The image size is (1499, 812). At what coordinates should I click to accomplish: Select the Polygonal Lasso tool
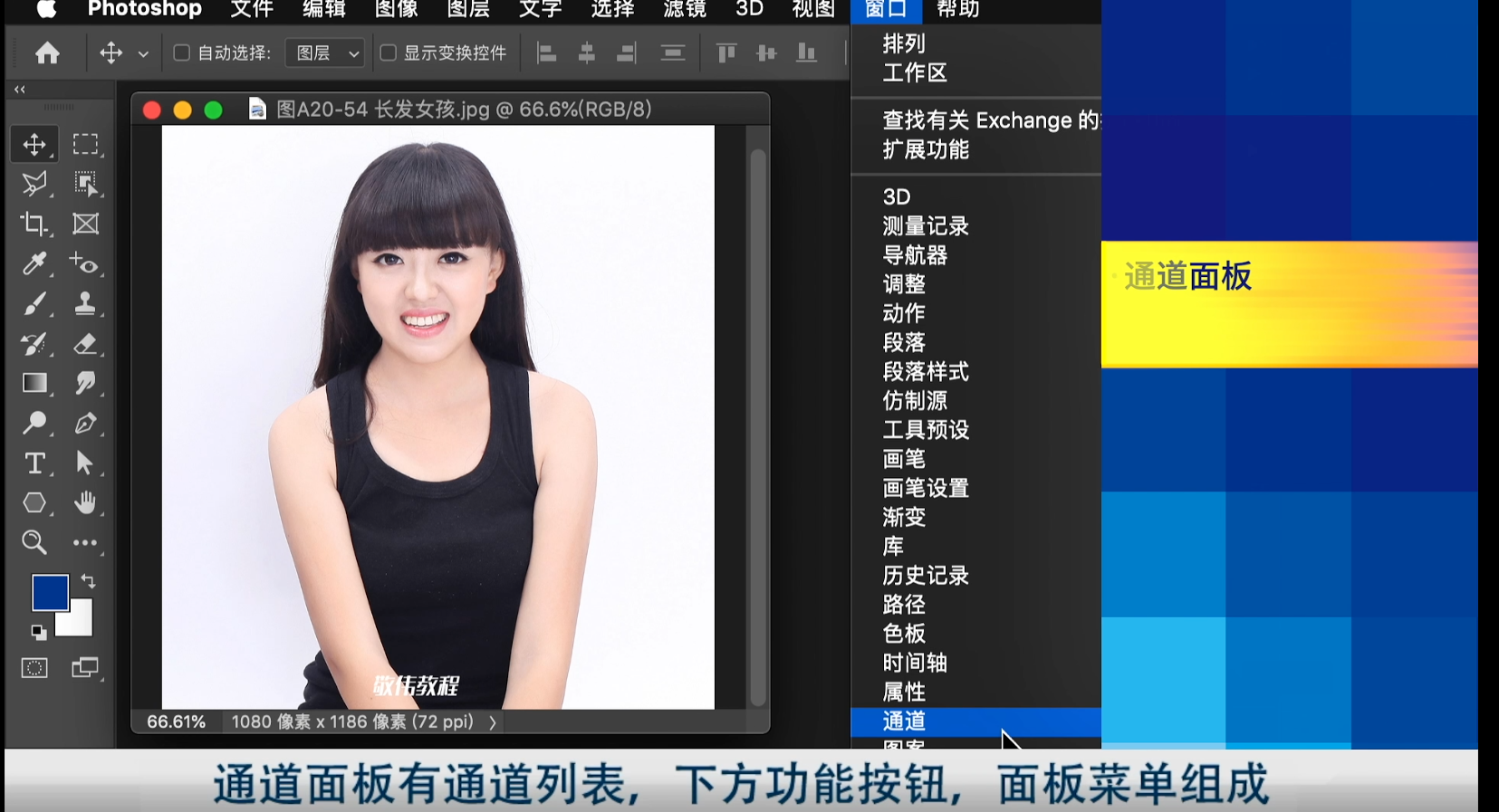click(x=34, y=184)
